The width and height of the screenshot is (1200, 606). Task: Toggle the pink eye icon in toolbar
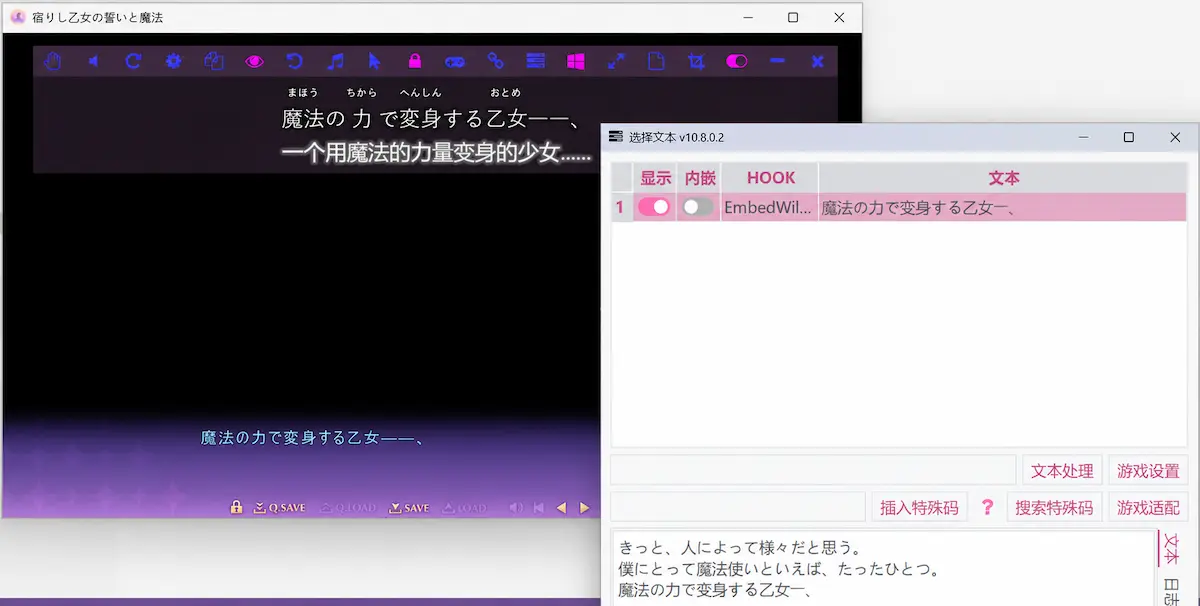click(x=254, y=62)
